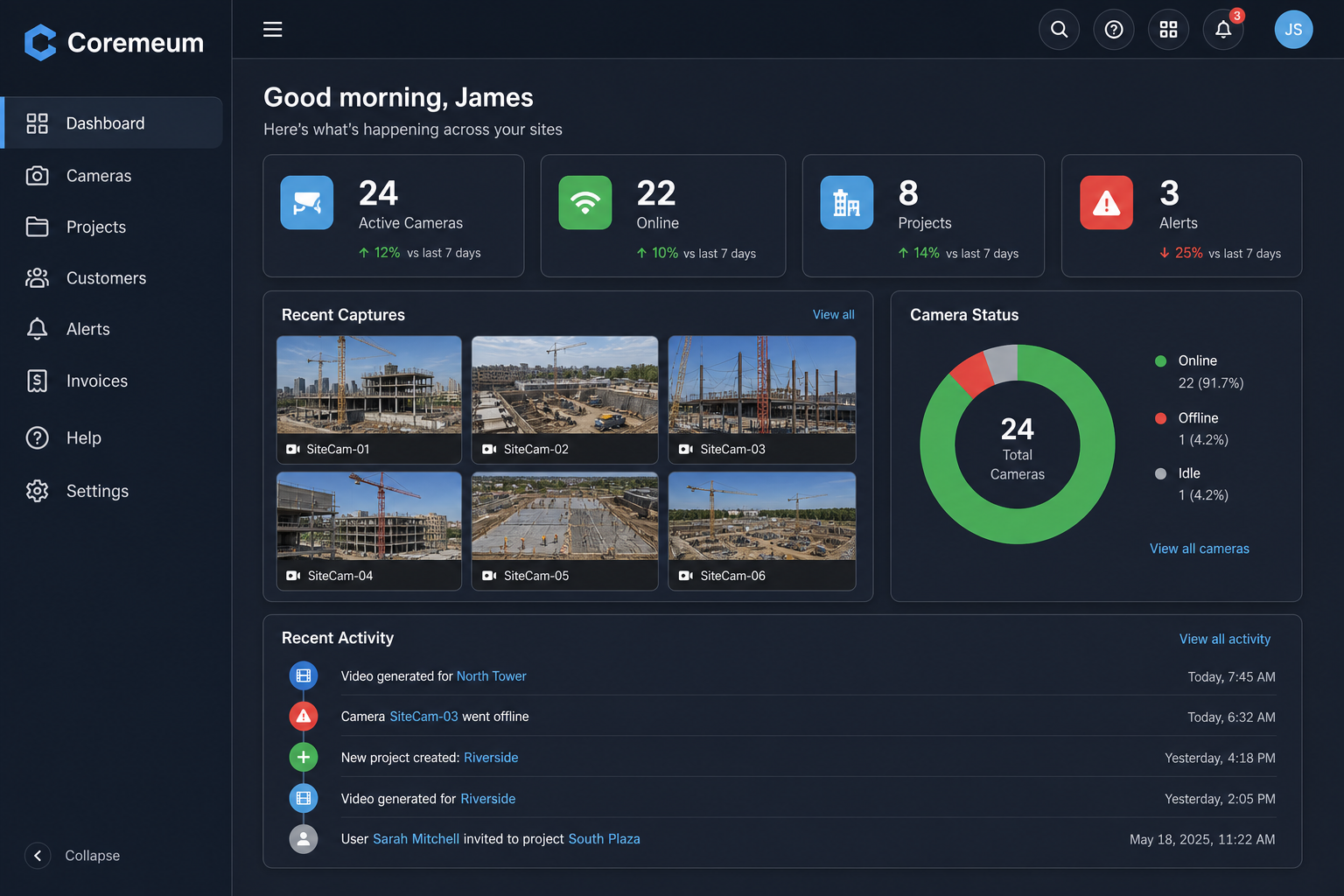Open the JS user avatar

(1293, 30)
